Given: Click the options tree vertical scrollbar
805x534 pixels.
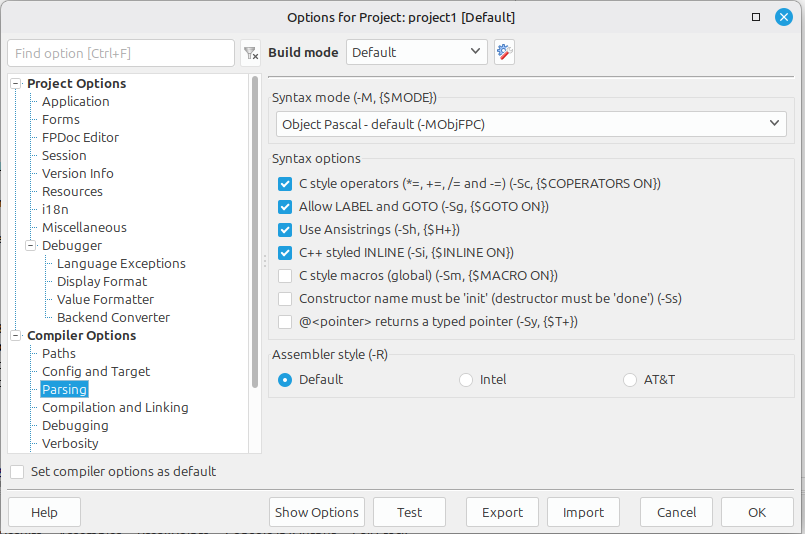Looking at the screenshot, I should [x=255, y=230].
